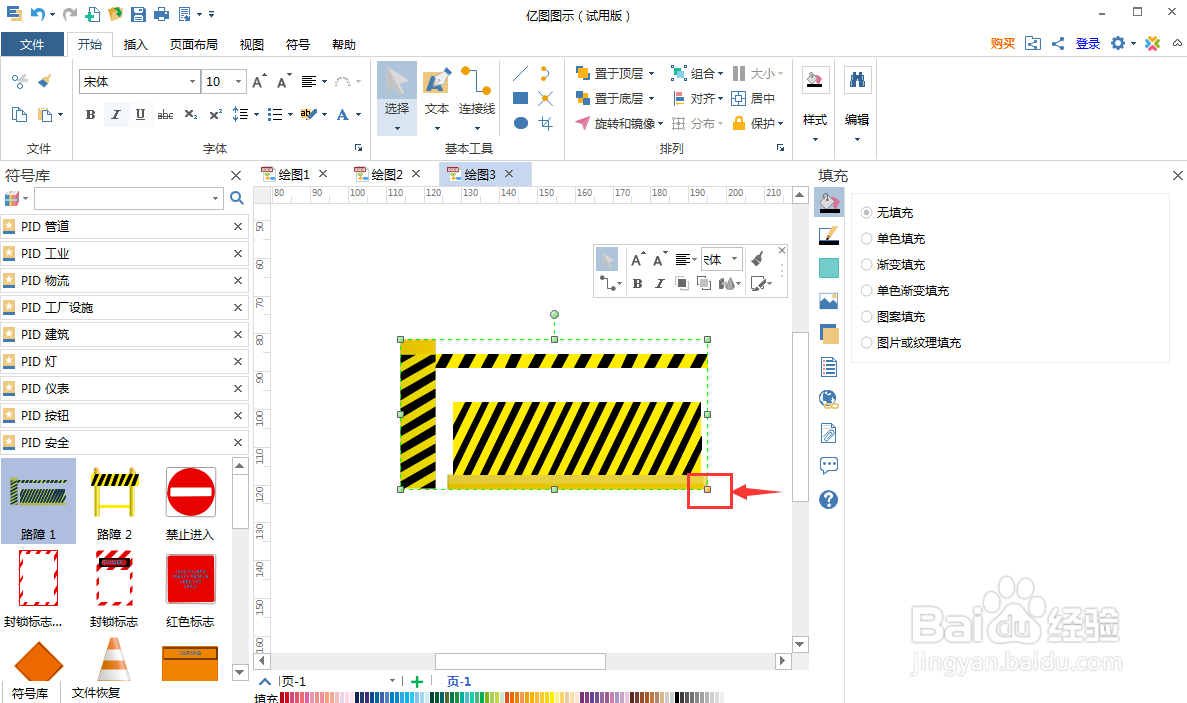Select the 路障 2 symbol thumbnail
Viewport: 1187px width, 703px height.
[x=114, y=502]
